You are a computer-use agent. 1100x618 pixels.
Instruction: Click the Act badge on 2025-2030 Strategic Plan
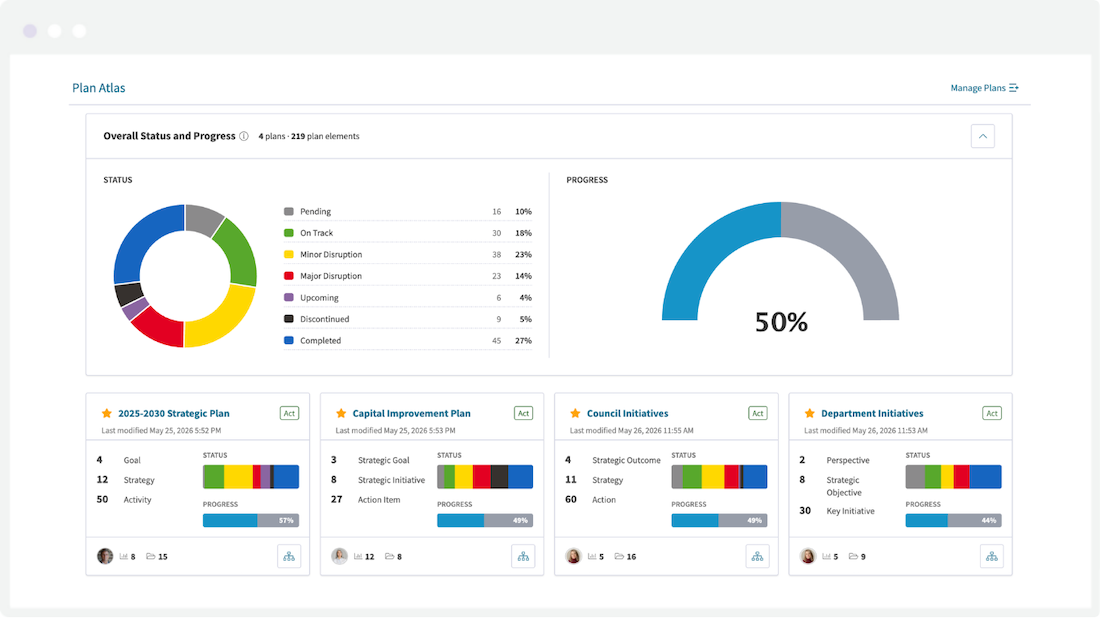(x=289, y=413)
